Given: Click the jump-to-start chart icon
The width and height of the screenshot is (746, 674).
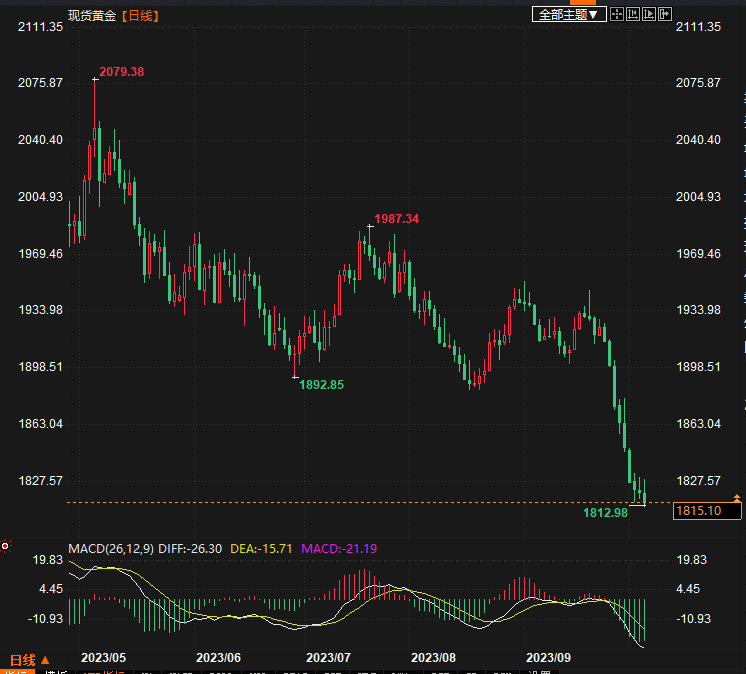Looking at the screenshot, I should point(633,14).
